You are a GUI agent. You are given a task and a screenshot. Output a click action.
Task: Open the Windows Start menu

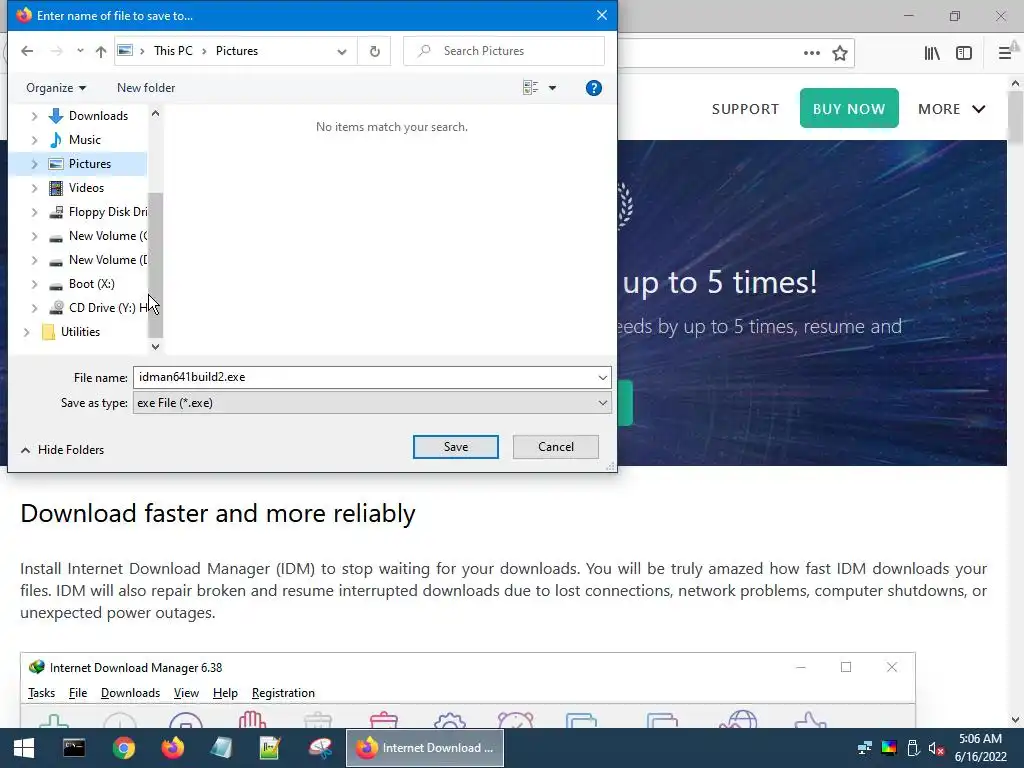point(24,748)
